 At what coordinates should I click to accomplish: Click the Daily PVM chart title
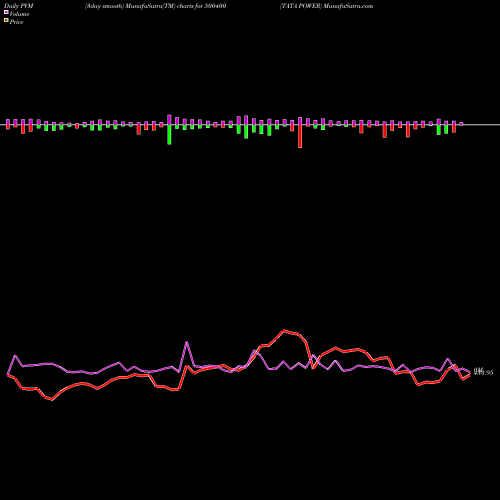point(19,6)
